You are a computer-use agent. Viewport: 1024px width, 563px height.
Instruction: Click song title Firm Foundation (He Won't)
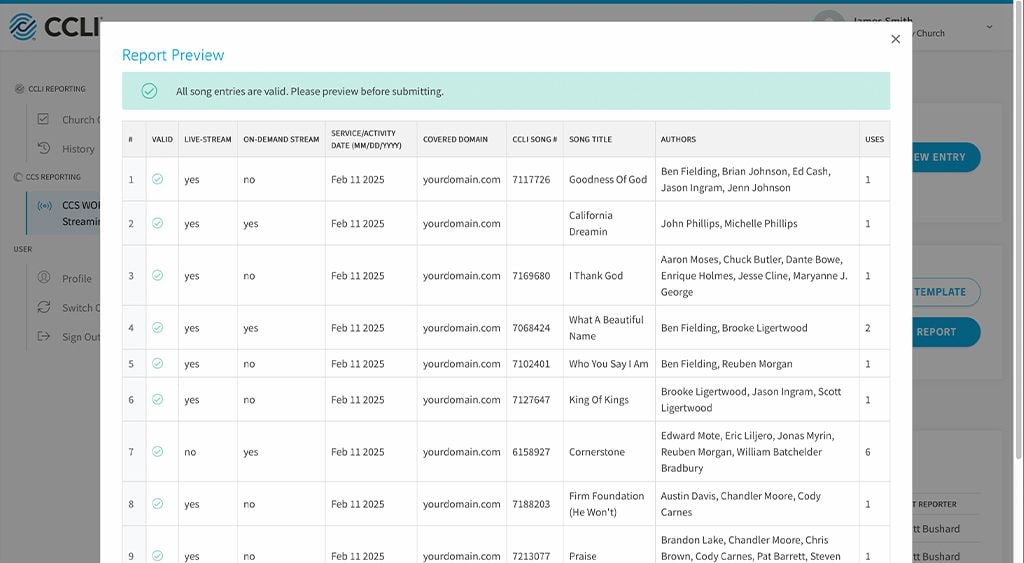point(607,504)
